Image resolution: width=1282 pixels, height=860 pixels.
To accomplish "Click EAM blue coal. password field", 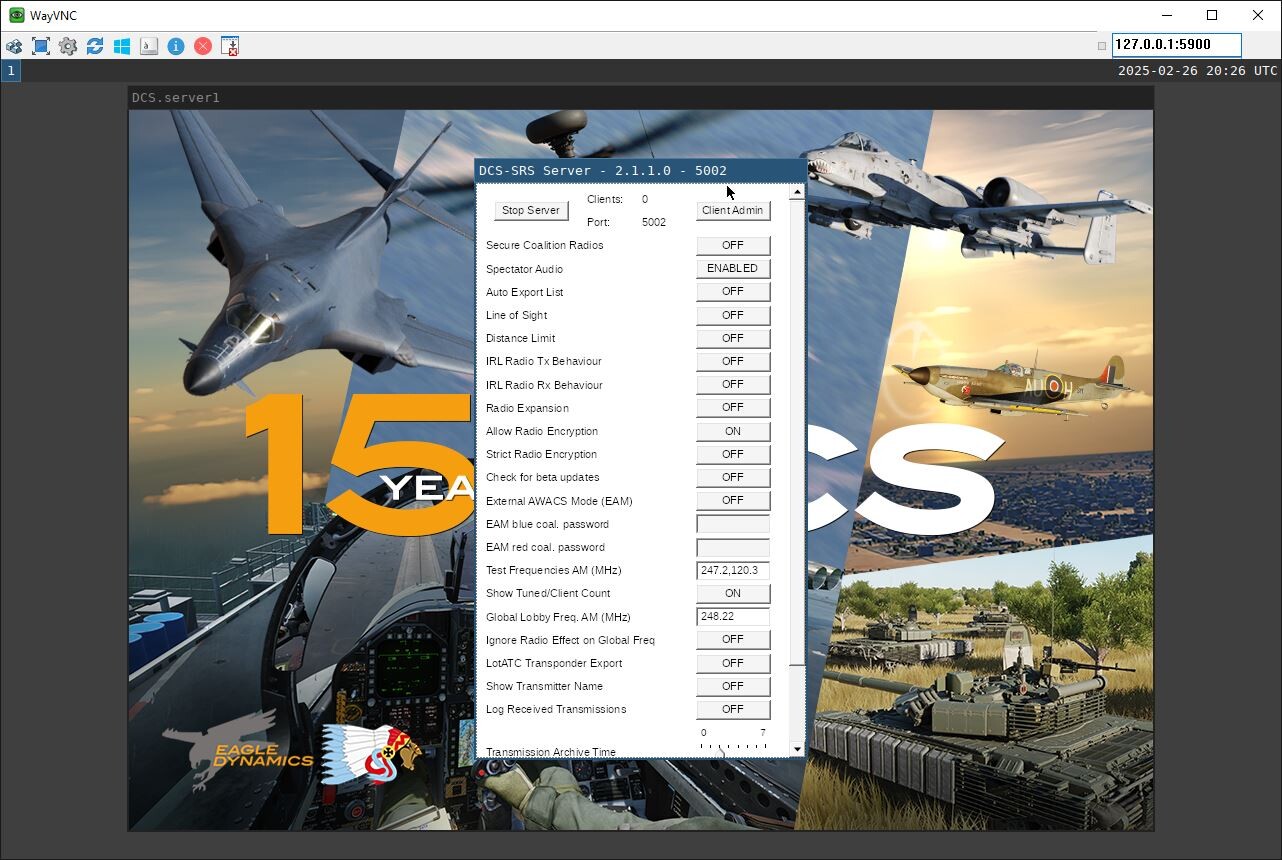I will pos(733,524).
